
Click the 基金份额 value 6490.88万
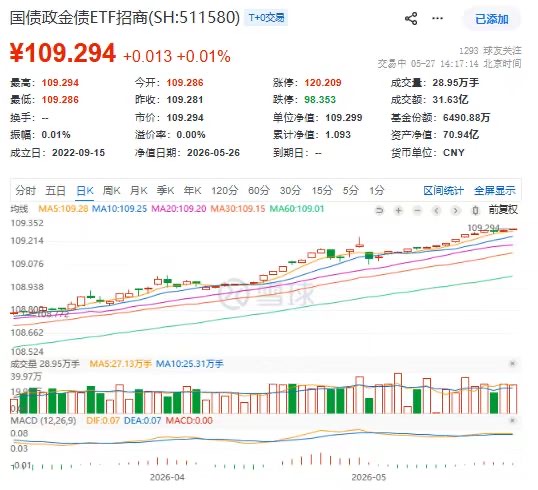point(466,118)
